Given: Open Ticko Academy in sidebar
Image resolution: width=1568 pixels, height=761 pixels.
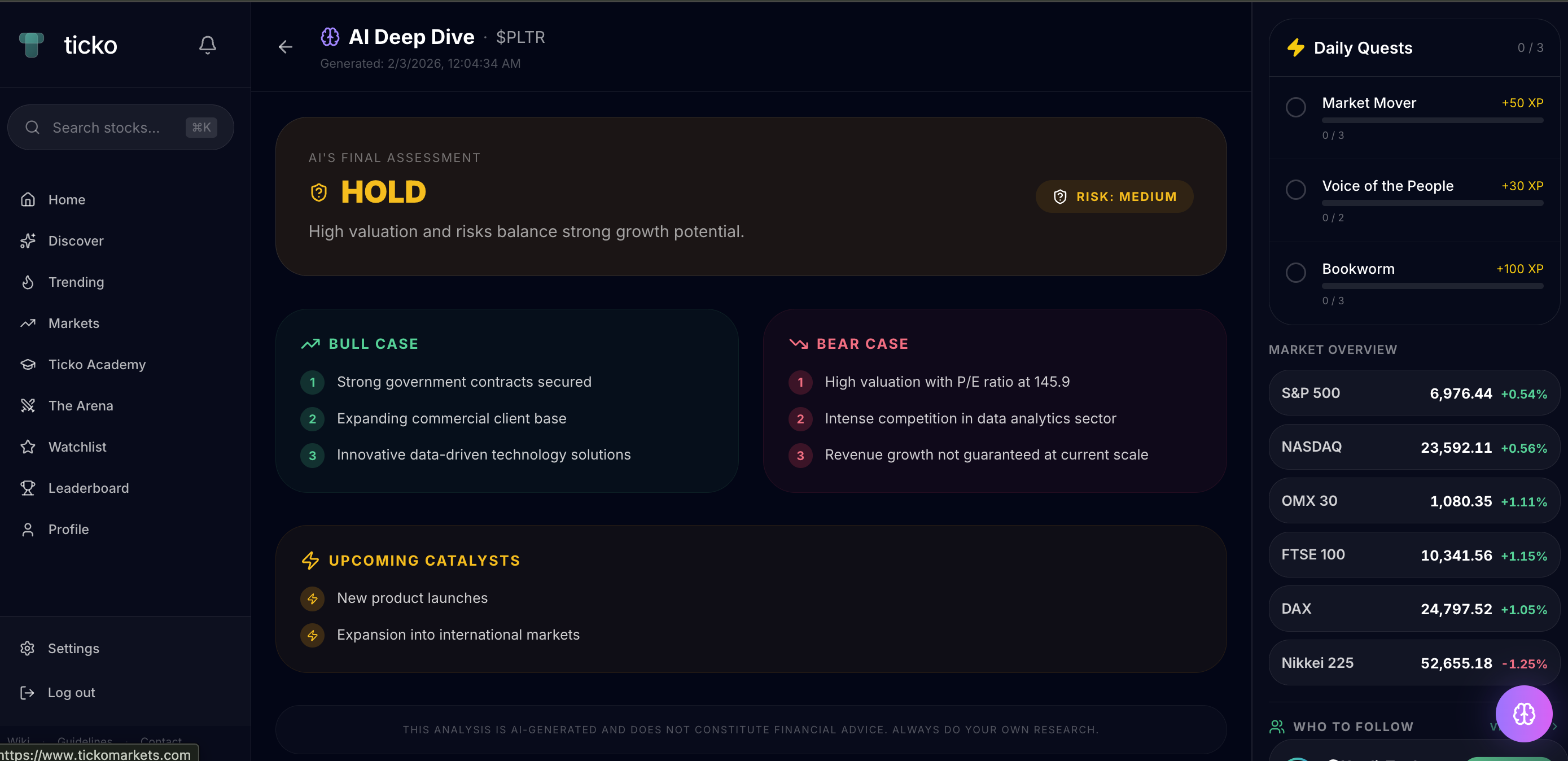Looking at the screenshot, I should pos(97,364).
